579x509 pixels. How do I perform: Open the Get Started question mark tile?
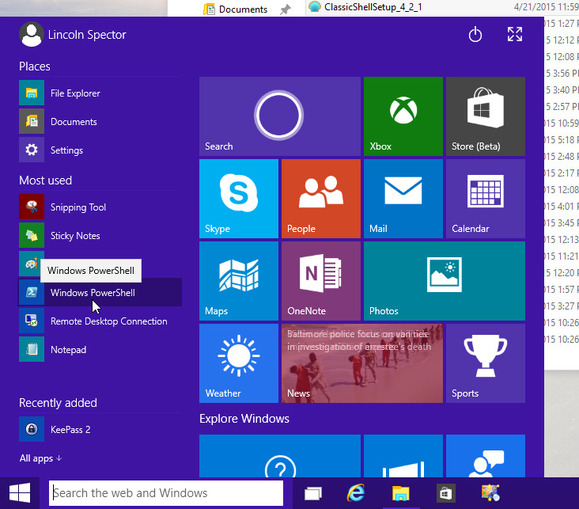point(280,456)
